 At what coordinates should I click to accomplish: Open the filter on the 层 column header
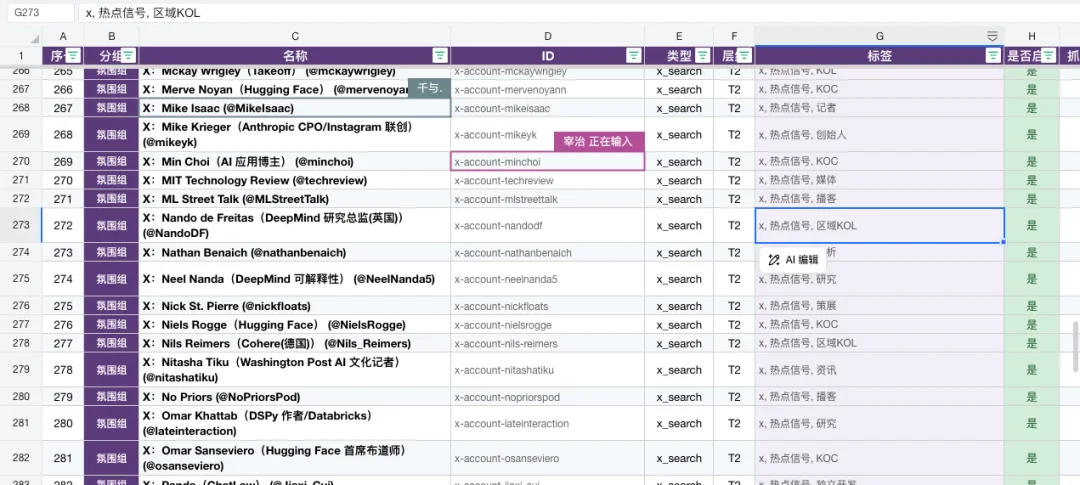[746, 56]
